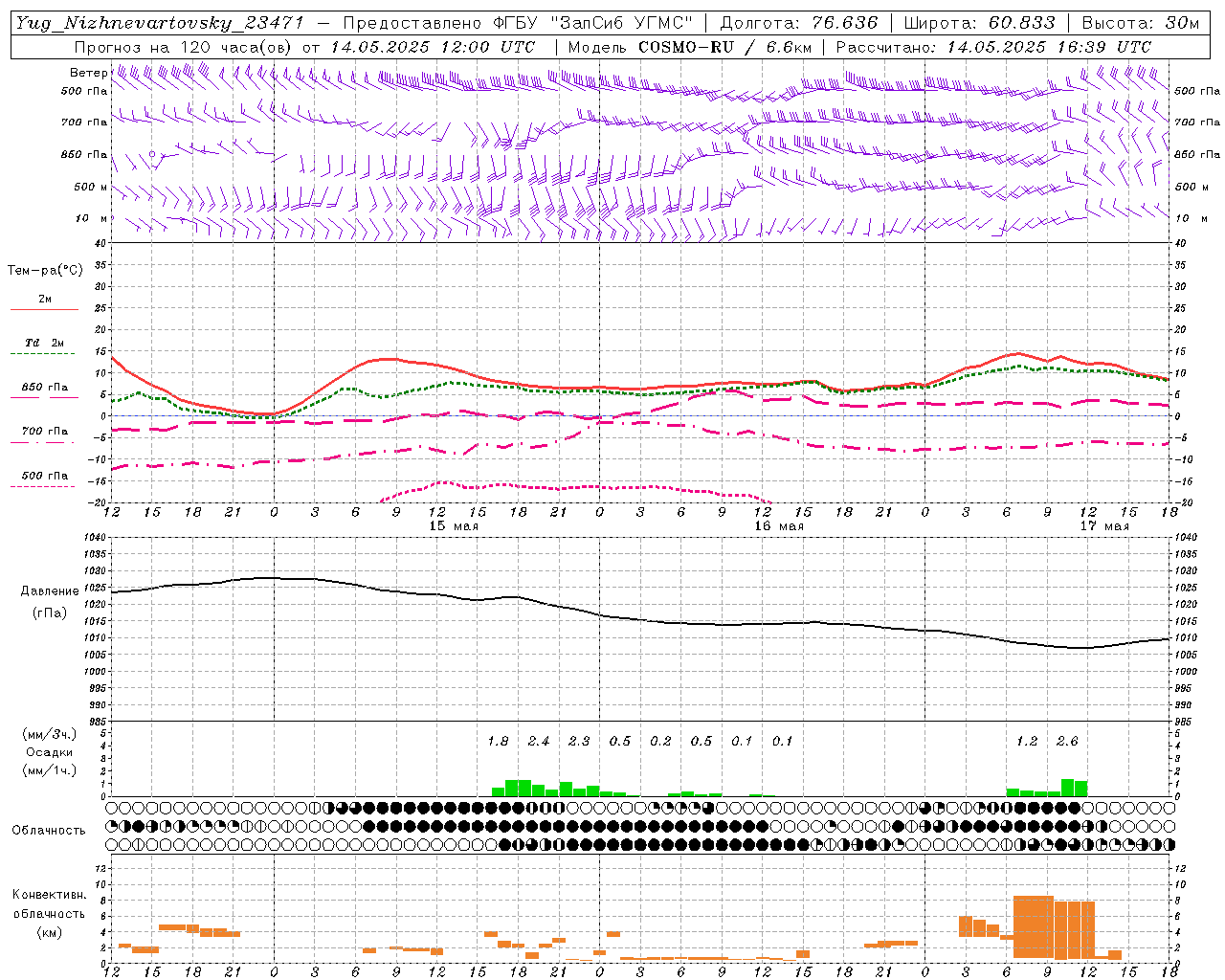Click the 1.2 precipitation value
This screenshot has height=980, width=1225.
(x=1027, y=742)
